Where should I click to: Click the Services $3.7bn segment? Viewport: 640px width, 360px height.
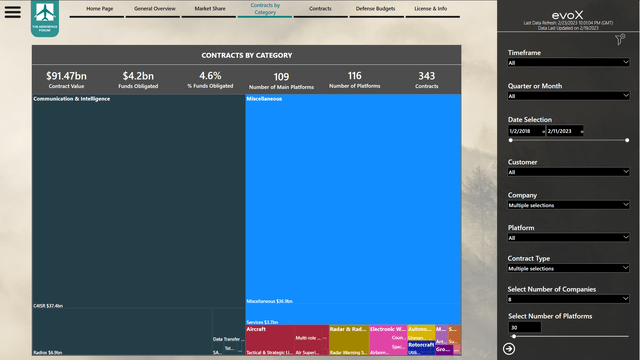[353, 314]
